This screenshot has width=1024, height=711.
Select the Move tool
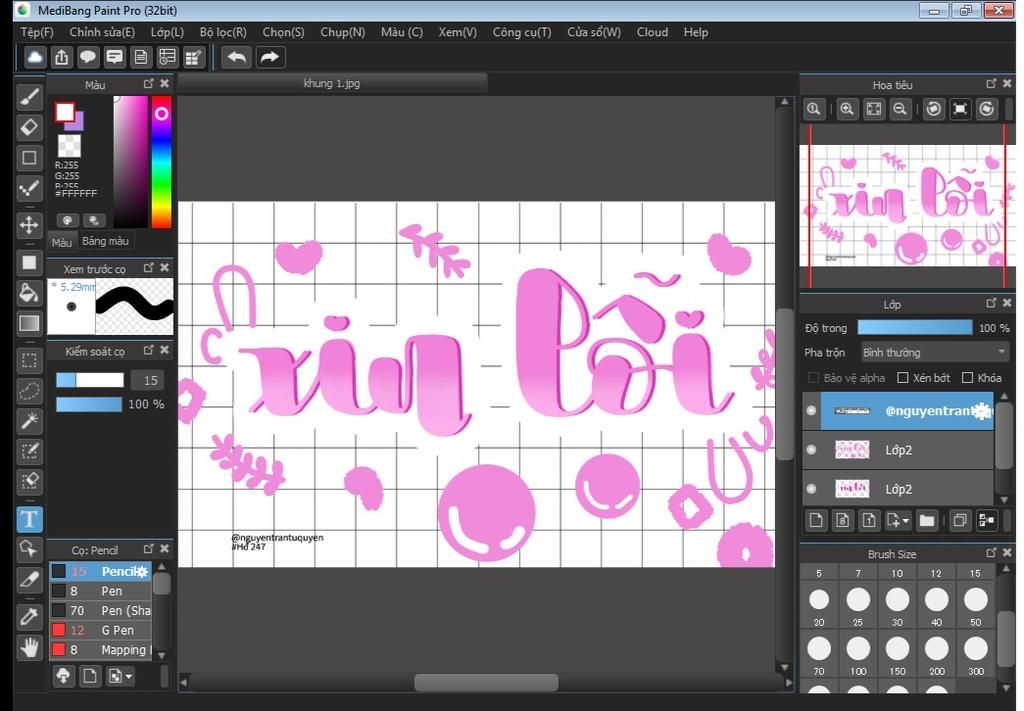click(29, 225)
